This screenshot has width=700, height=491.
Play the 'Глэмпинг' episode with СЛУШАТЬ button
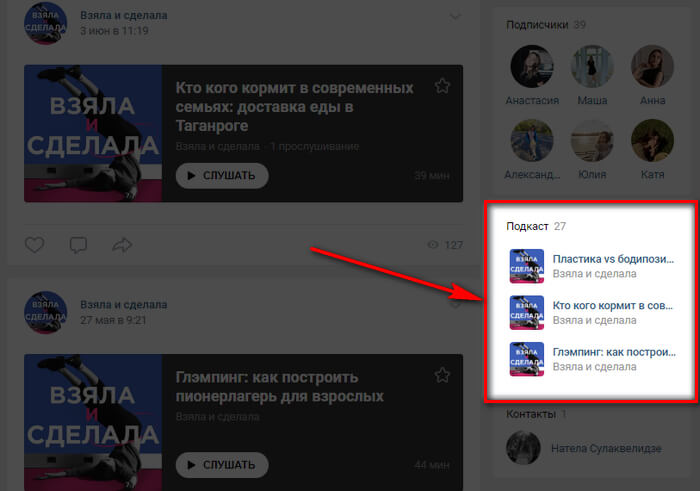(x=222, y=465)
